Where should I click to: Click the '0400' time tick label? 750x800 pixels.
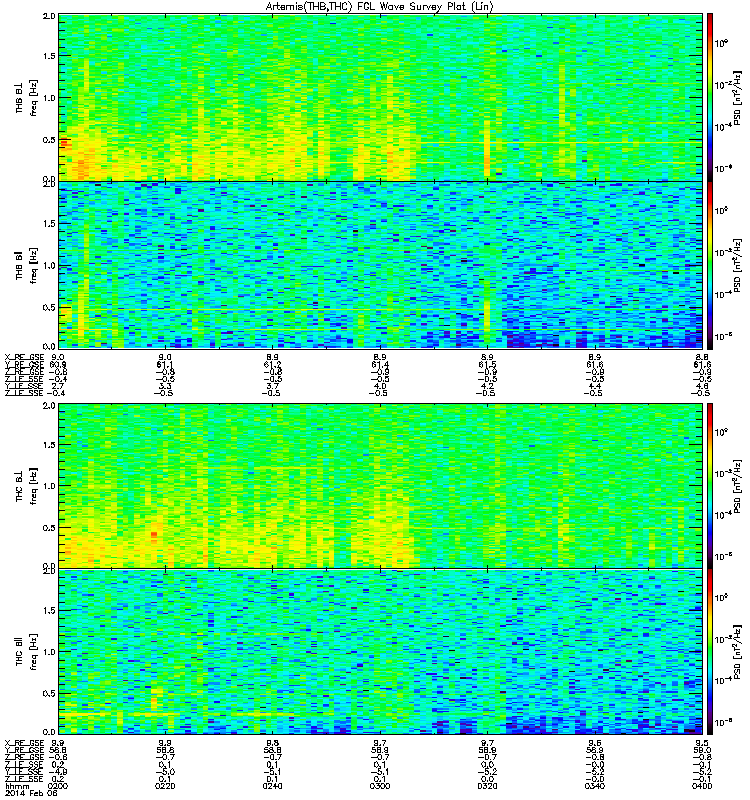(x=702, y=786)
